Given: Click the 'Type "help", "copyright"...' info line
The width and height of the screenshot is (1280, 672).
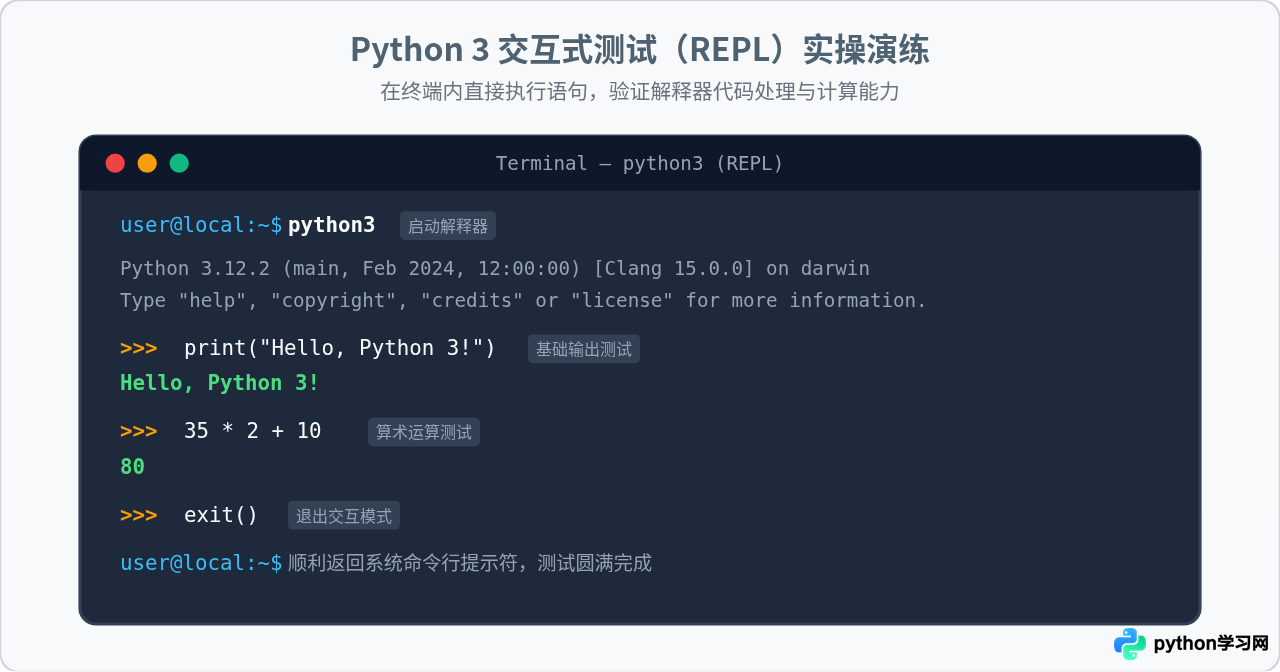Looking at the screenshot, I should click(x=523, y=300).
